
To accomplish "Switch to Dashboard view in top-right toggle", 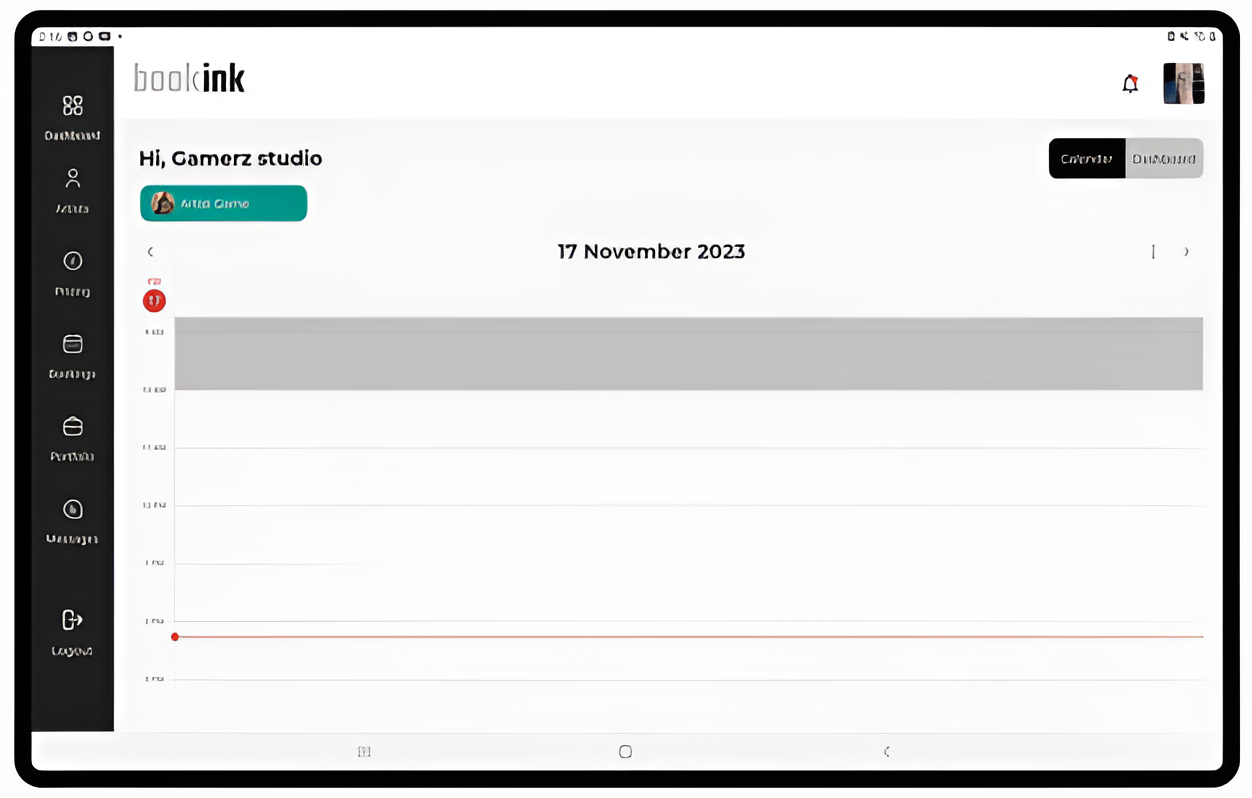I will click(1164, 159).
